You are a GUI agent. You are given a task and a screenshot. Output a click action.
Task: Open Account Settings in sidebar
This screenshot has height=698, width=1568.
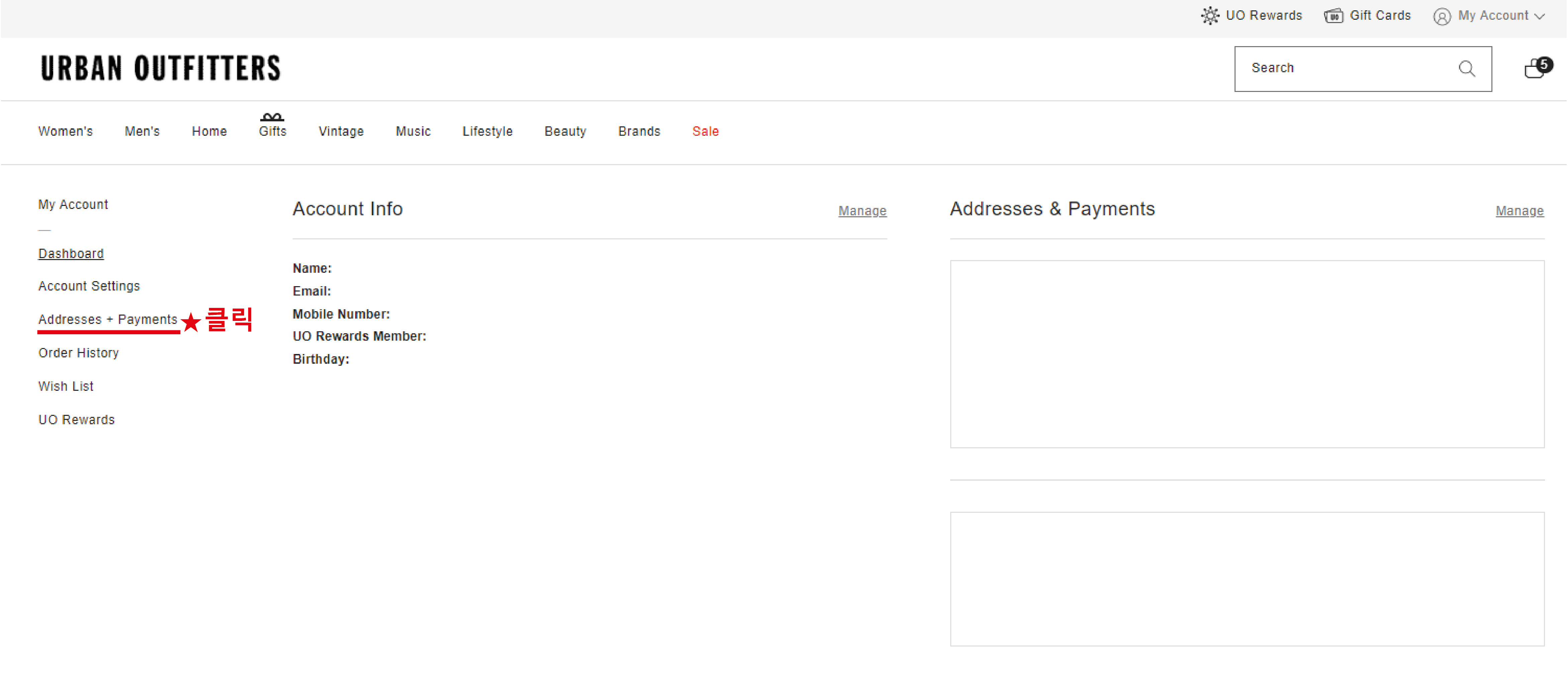(x=89, y=286)
